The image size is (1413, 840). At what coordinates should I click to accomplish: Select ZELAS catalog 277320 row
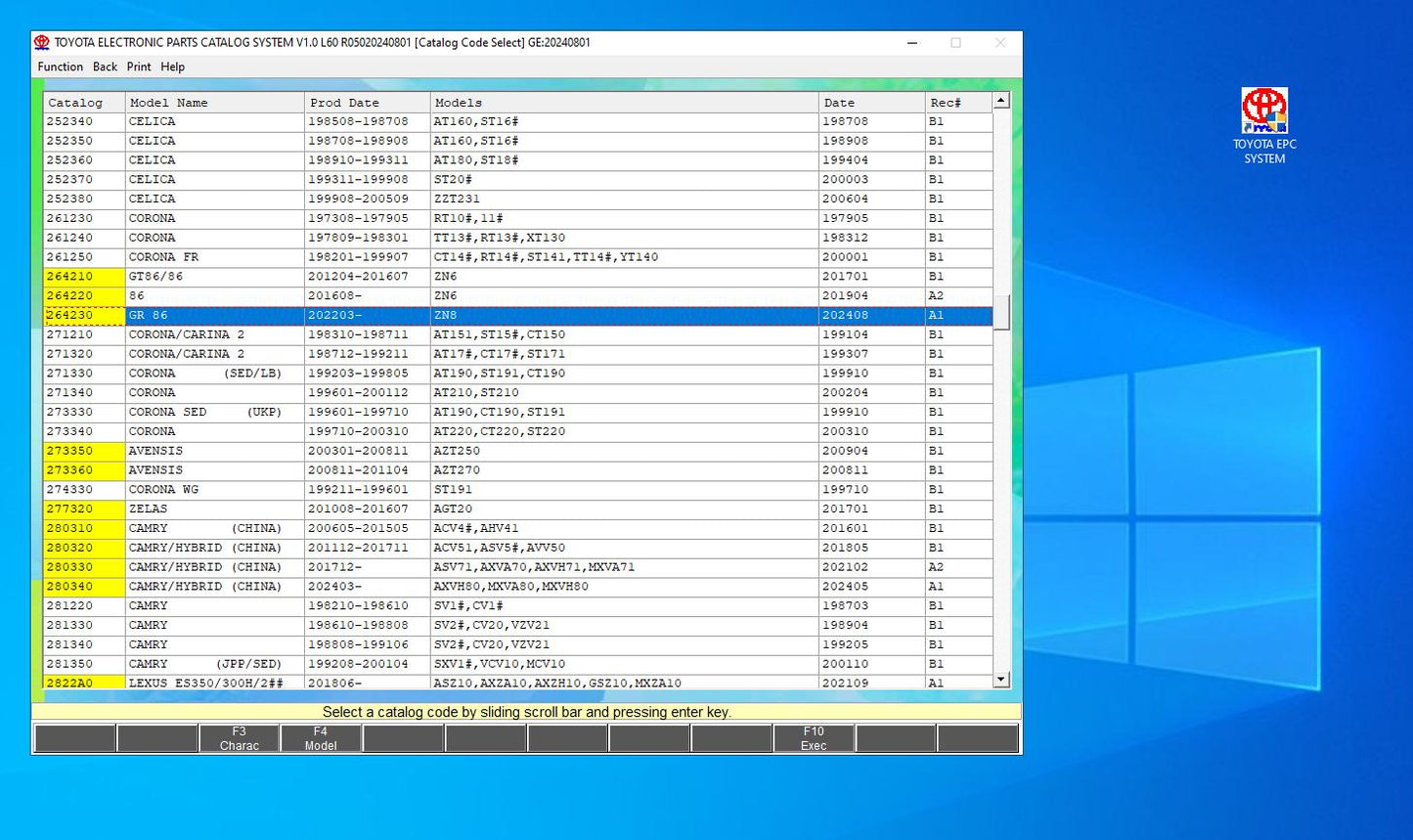(x=518, y=509)
